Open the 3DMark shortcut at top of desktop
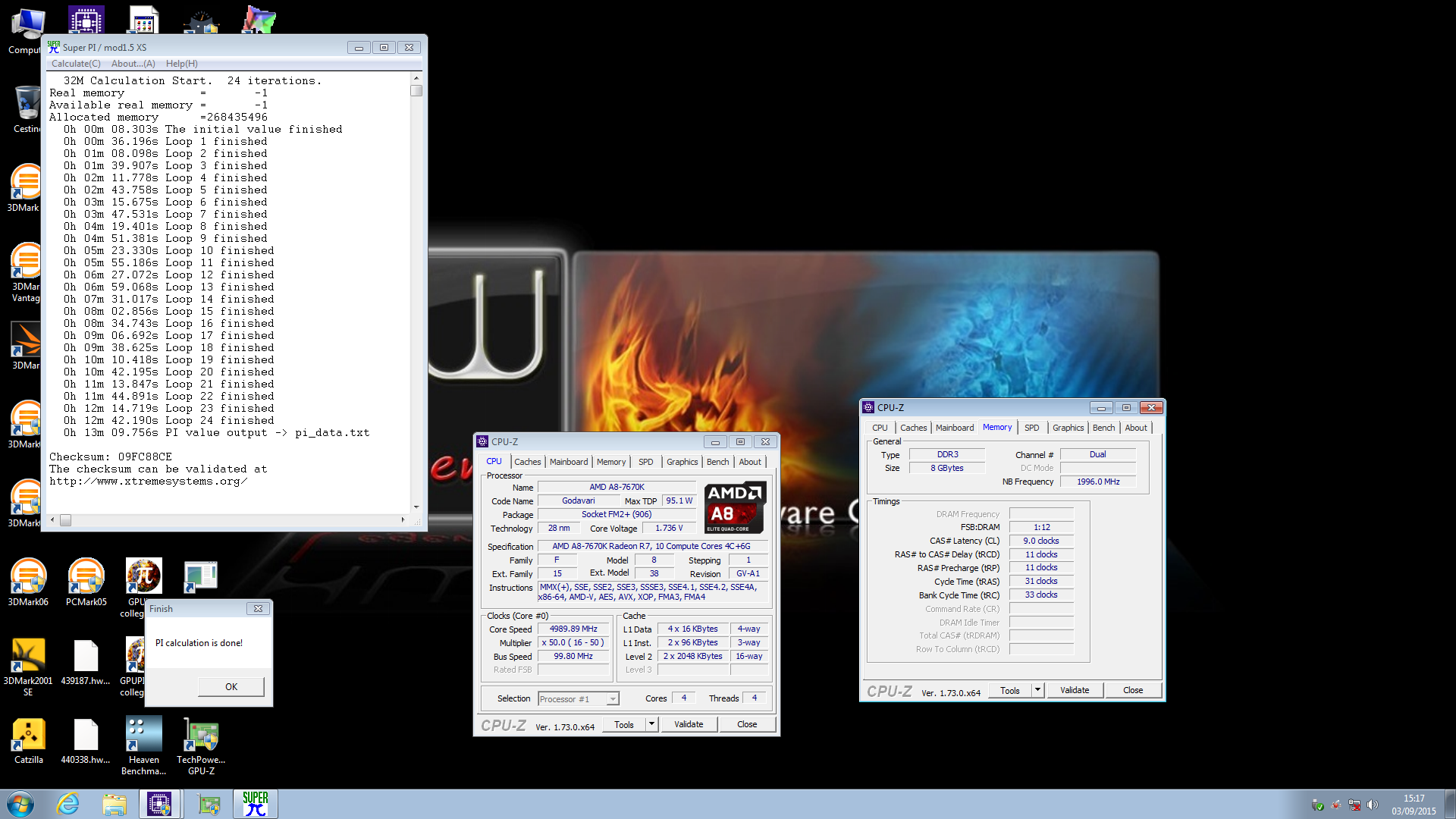 click(26, 188)
